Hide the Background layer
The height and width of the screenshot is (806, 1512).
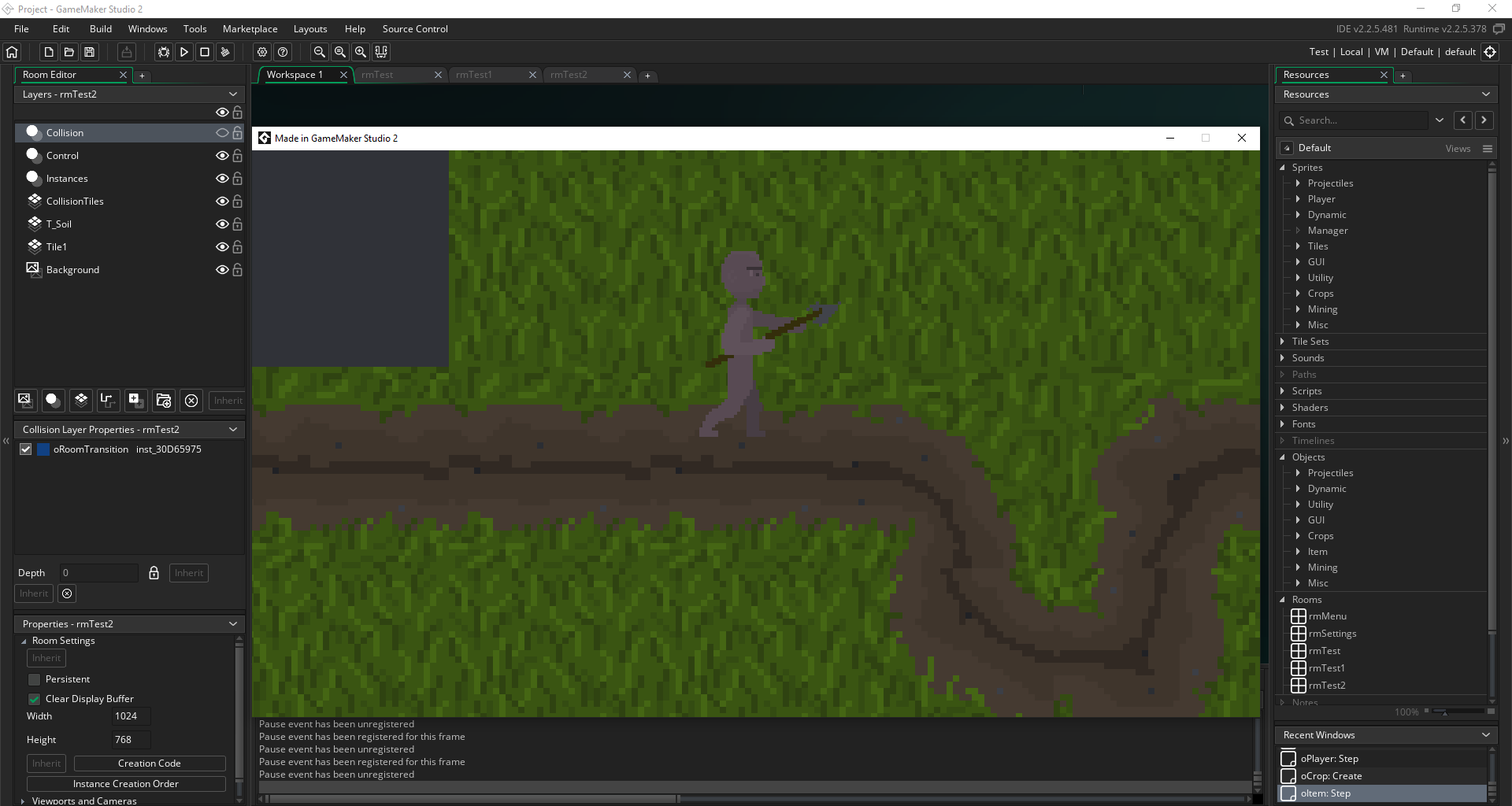tap(222, 270)
